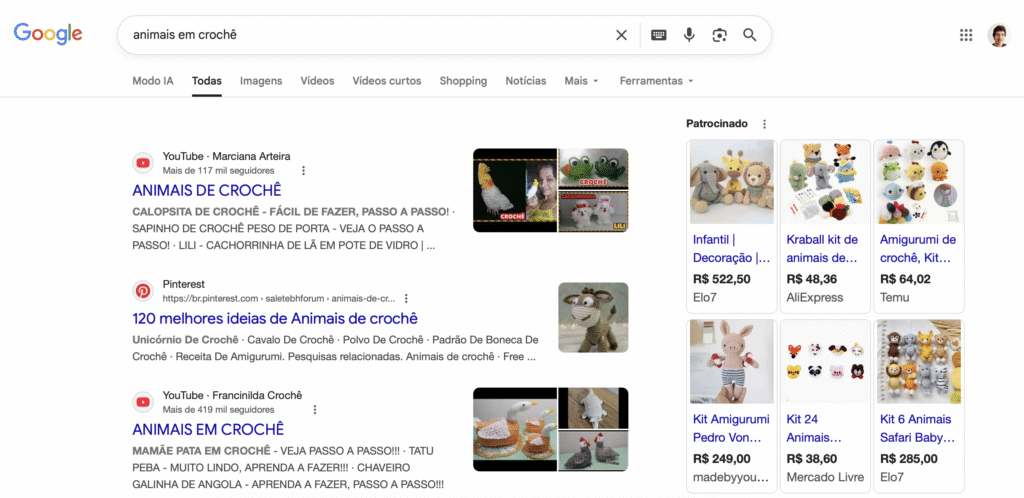
Task: Open the on-screen keyboard input tool
Action: click(x=658, y=35)
